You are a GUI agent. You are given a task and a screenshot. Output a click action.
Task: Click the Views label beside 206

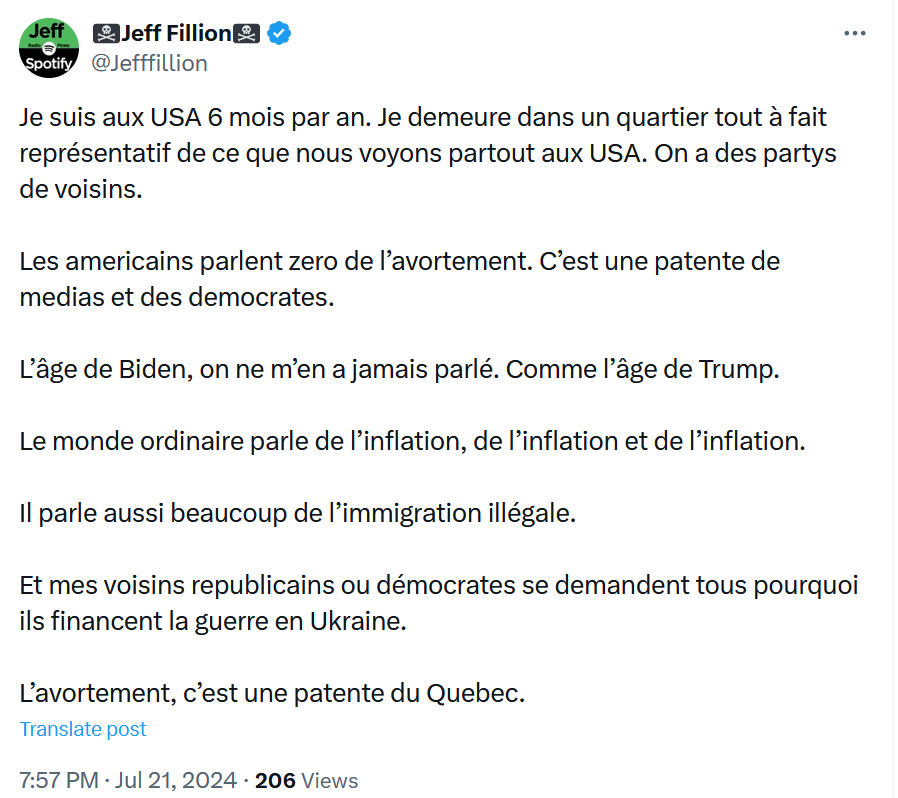pyautogui.click(x=329, y=780)
